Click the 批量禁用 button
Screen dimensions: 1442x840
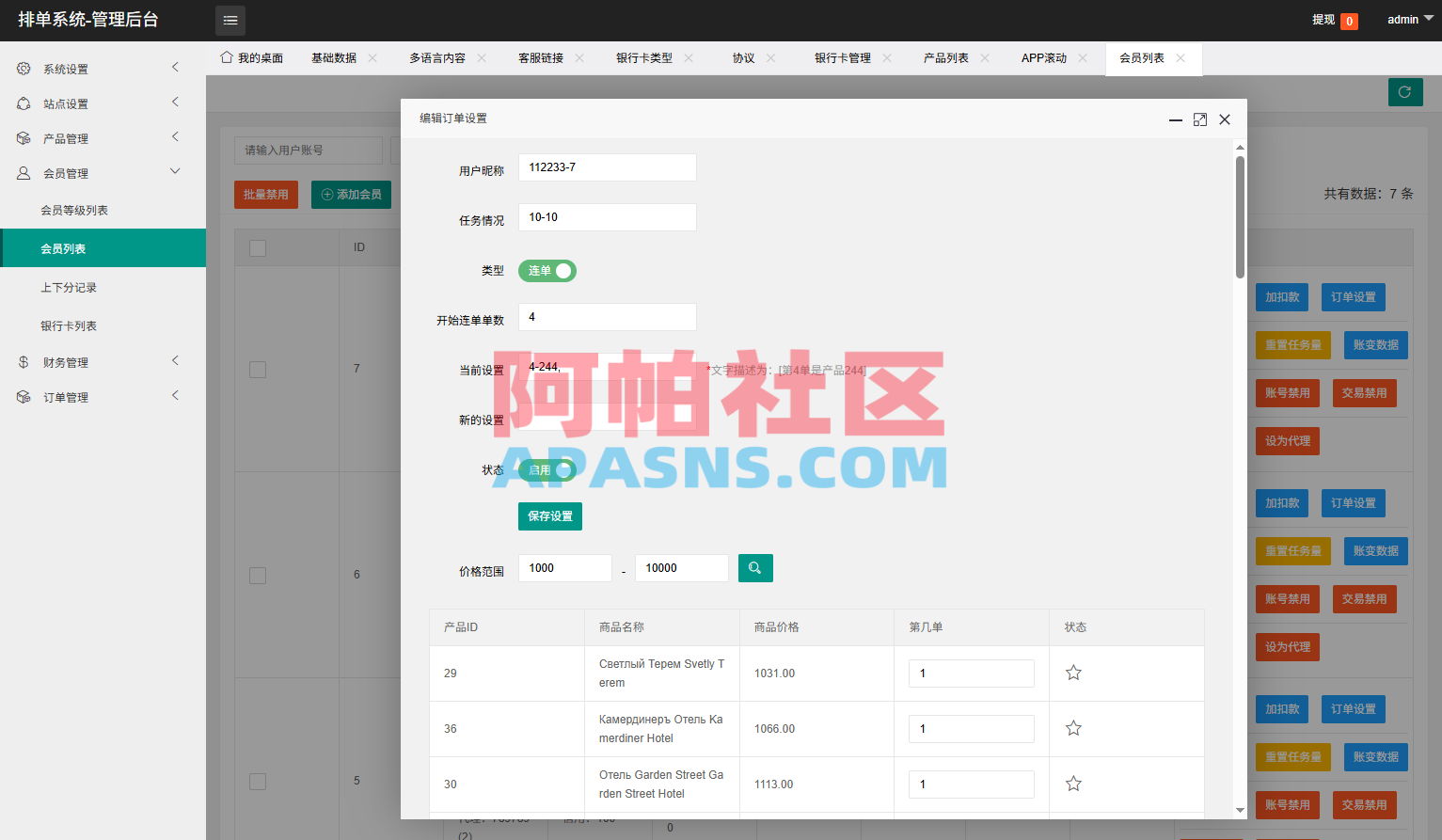[265, 195]
